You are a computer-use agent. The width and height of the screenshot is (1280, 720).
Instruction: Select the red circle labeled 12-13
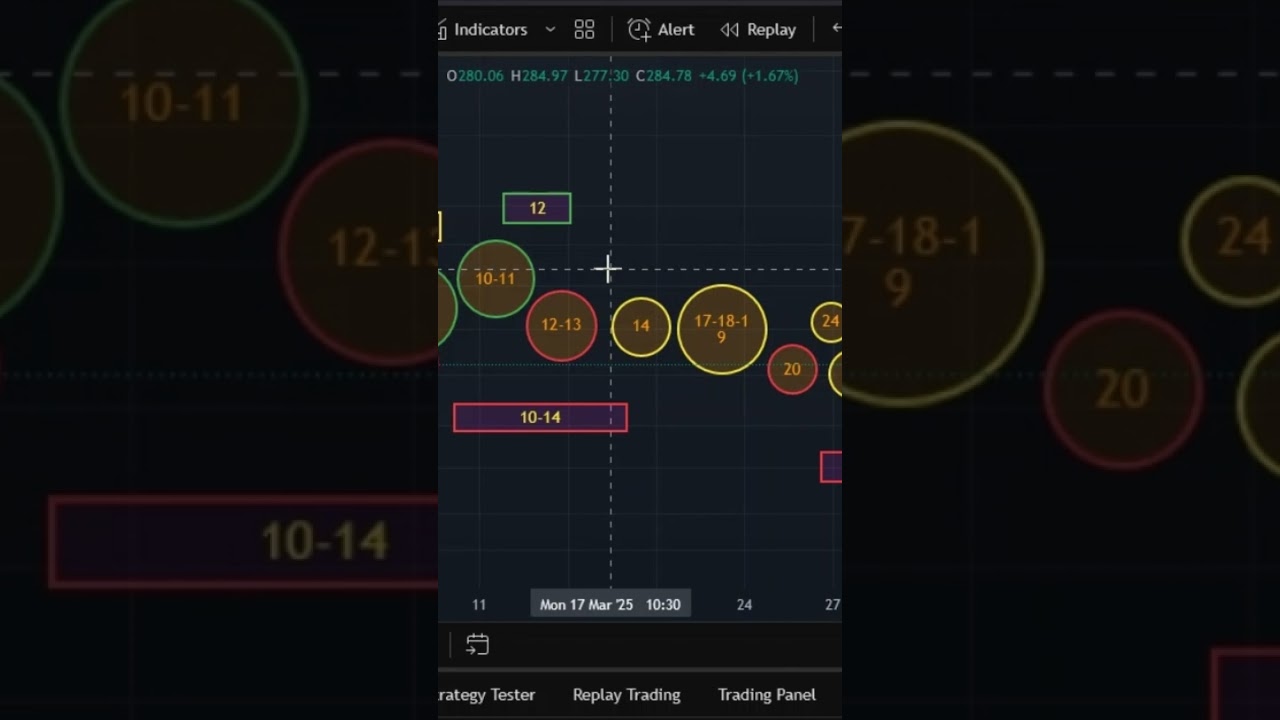pyautogui.click(x=561, y=325)
